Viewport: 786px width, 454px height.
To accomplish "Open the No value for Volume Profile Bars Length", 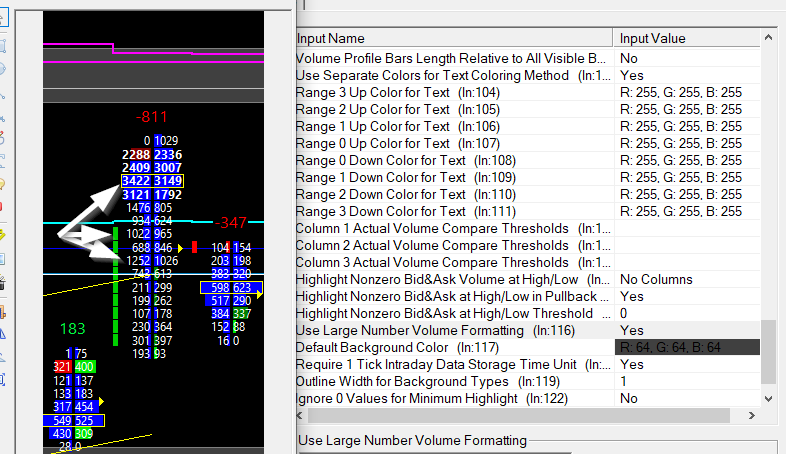I will [687, 58].
